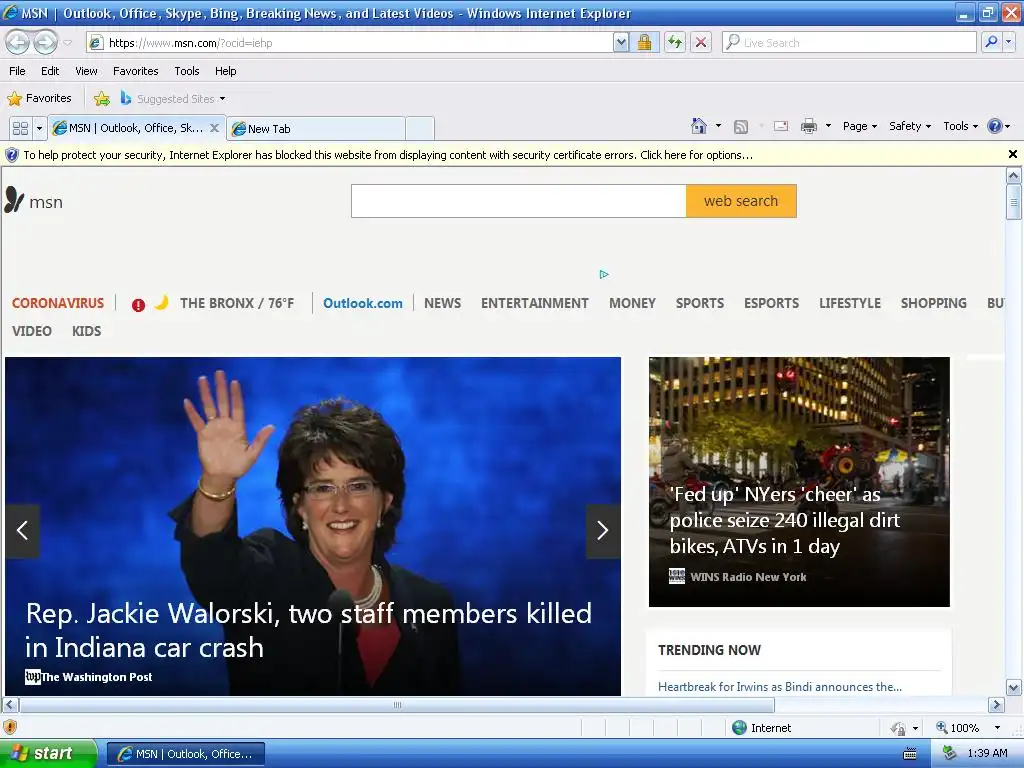Expand the Print button dropdown arrow
The image size is (1024, 768).
828,125
